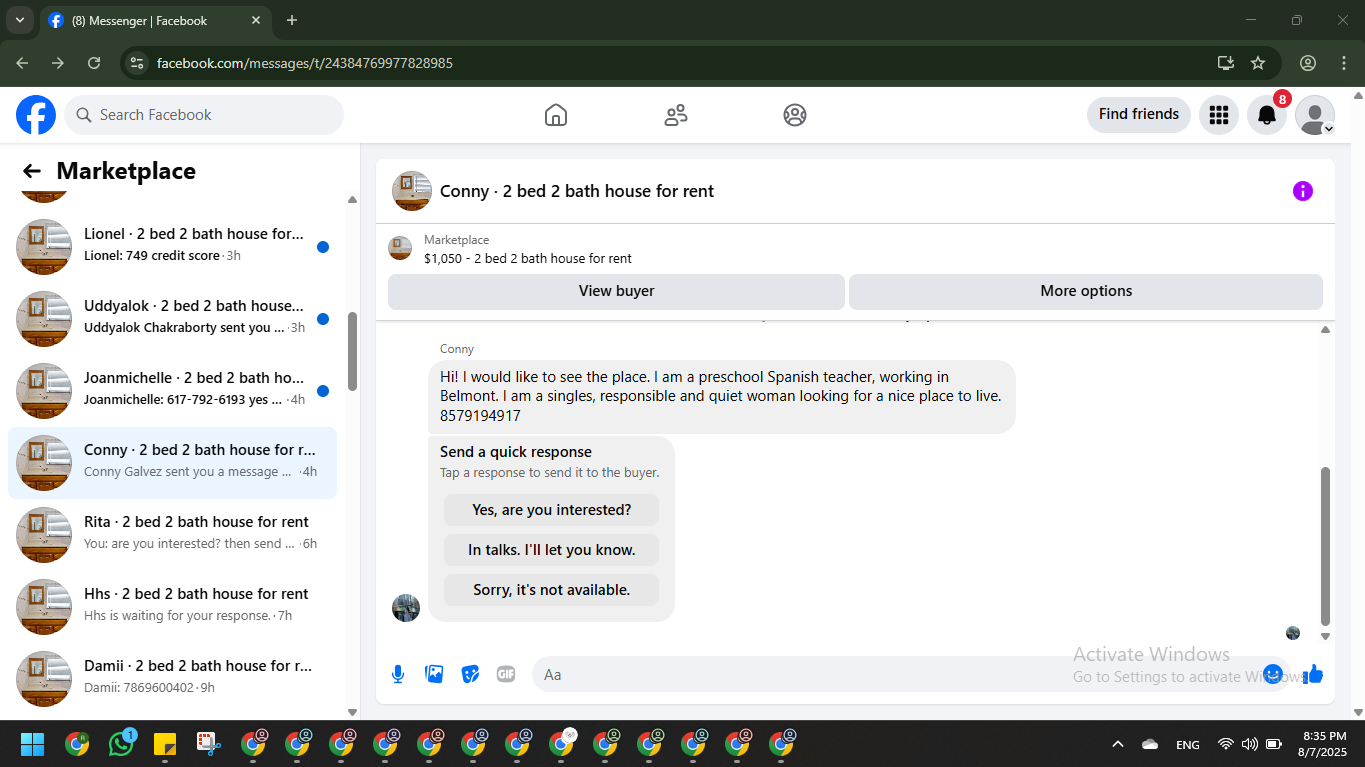Switch to the Messenger | Facebook tab
The image size is (1365, 767).
155,20
